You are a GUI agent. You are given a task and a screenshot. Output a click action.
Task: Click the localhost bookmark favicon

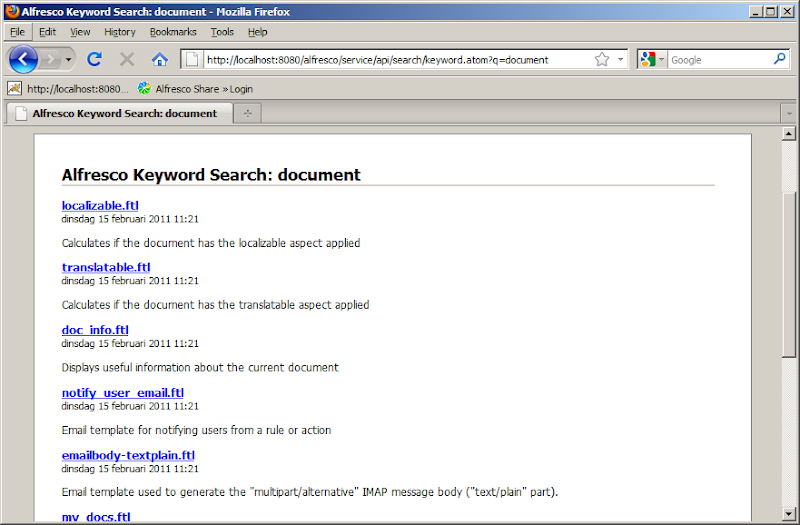[x=14, y=88]
